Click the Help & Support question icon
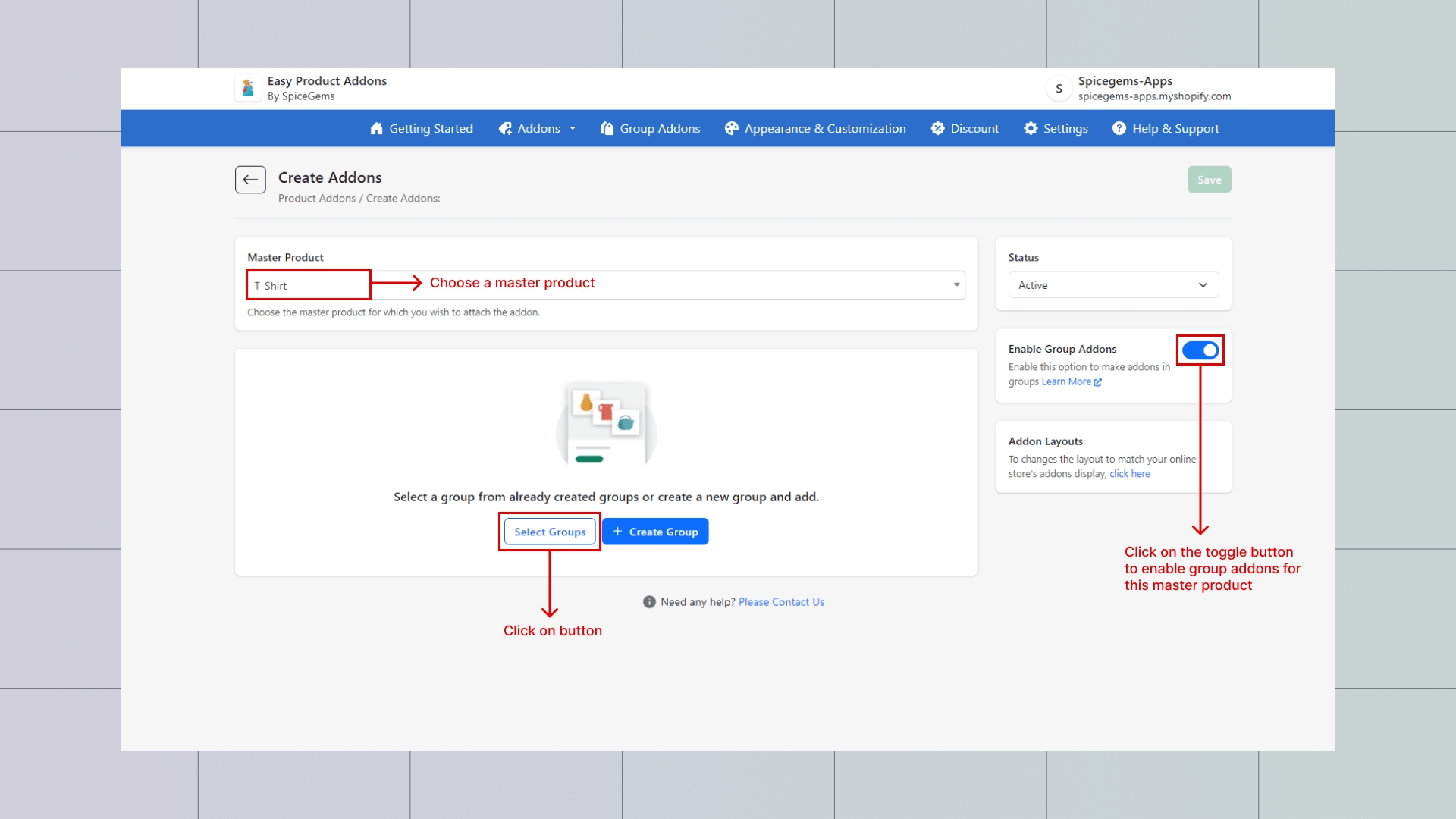The width and height of the screenshot is (1456, 819). tap(1119, 129)
